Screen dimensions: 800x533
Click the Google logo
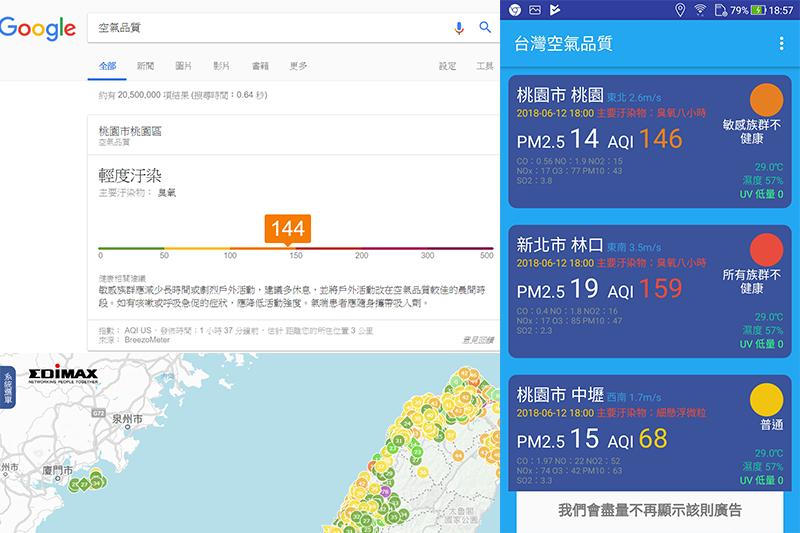coord(38,29)
